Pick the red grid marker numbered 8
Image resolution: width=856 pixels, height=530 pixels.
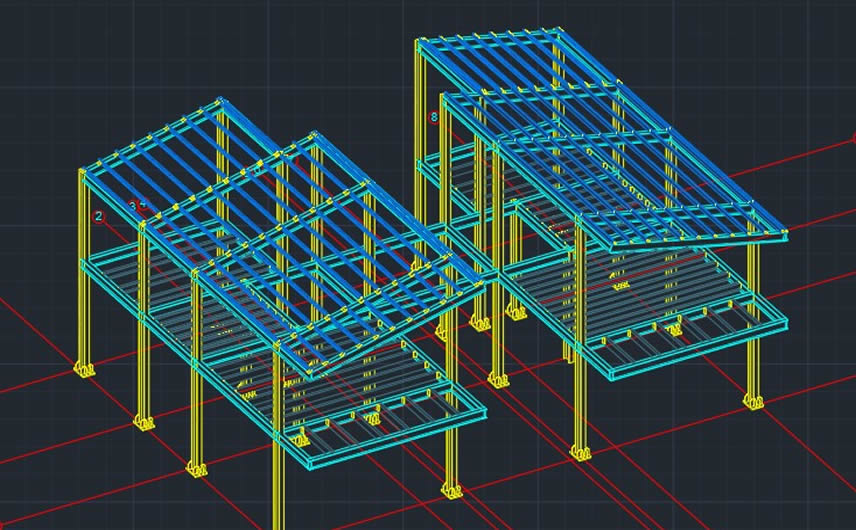pyautogui.click(x=433, y=117)
